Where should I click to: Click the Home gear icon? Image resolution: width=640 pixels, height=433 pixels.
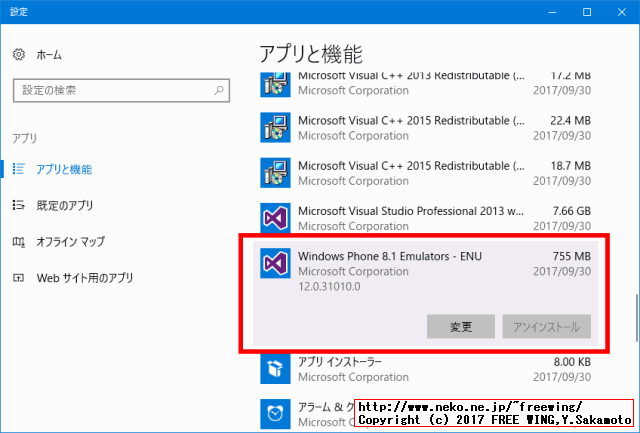click(19, 54)
